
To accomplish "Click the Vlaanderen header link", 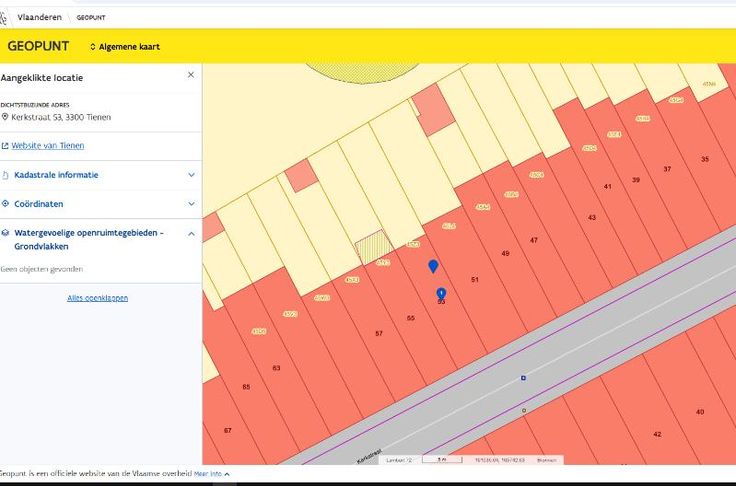I will [x=39, y=18].
